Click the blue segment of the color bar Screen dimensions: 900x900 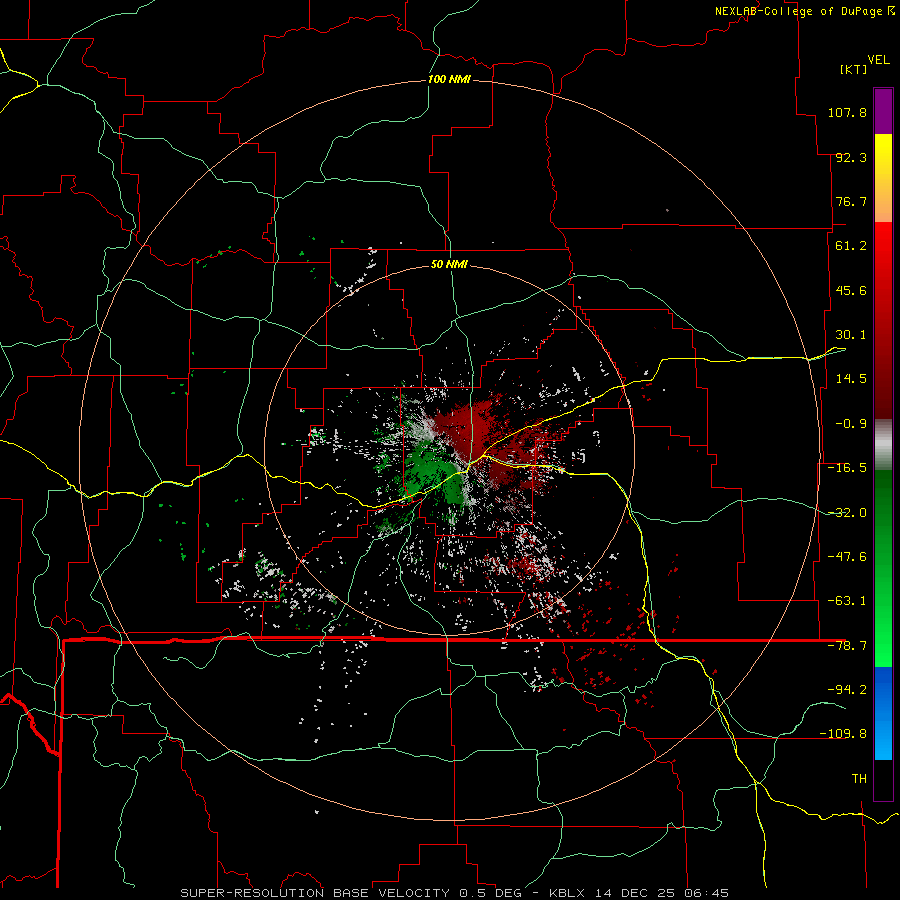click(883, 713)
